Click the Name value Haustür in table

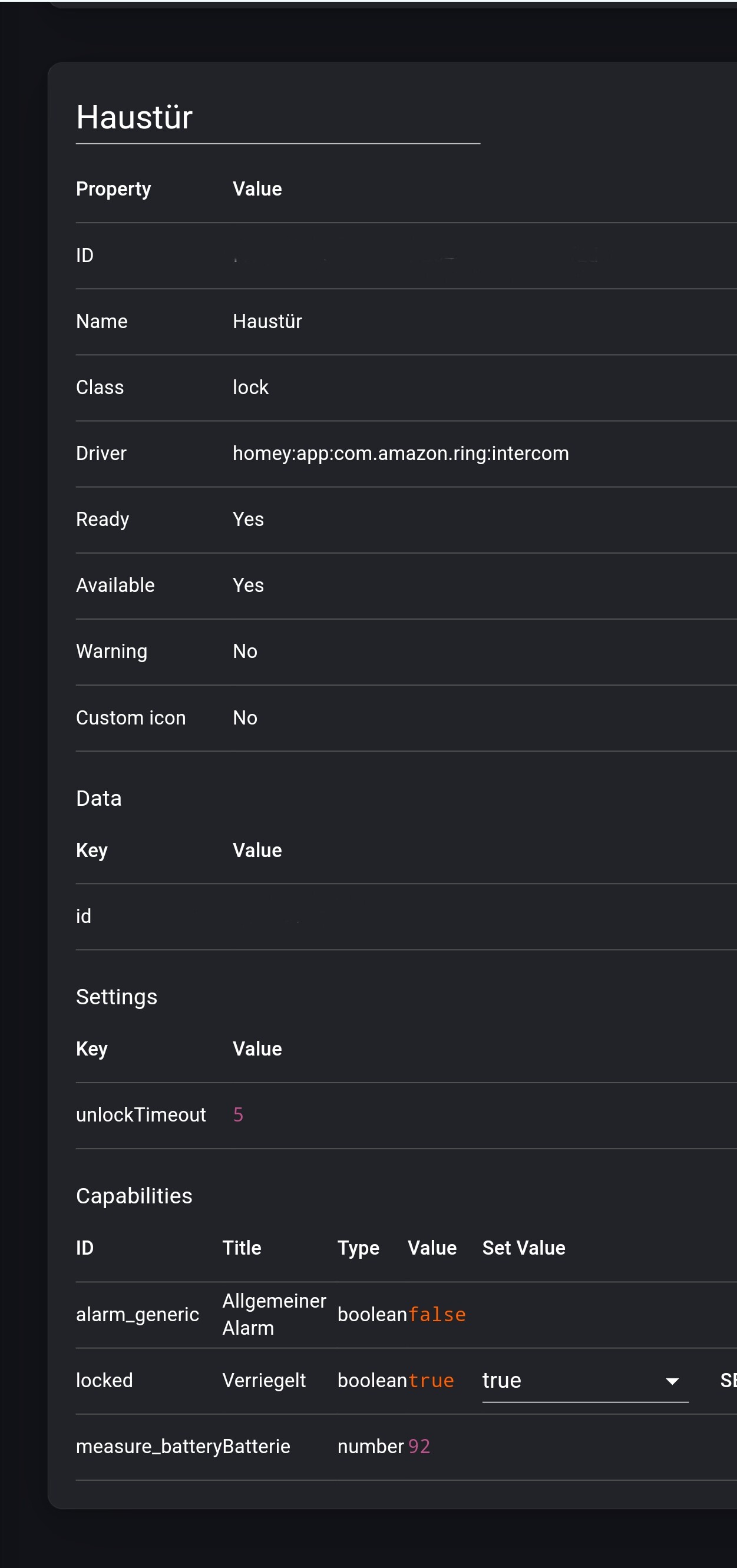click(267, 322)
